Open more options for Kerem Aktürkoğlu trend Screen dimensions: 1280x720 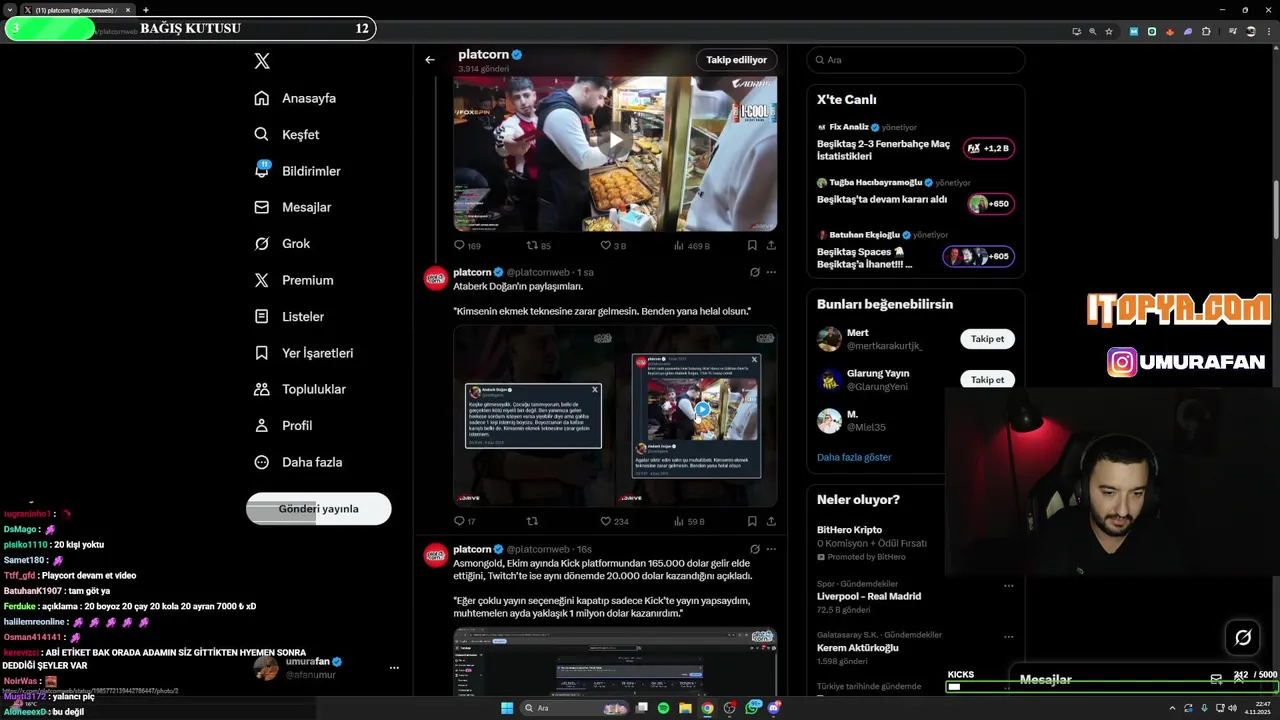(1008, 637)
